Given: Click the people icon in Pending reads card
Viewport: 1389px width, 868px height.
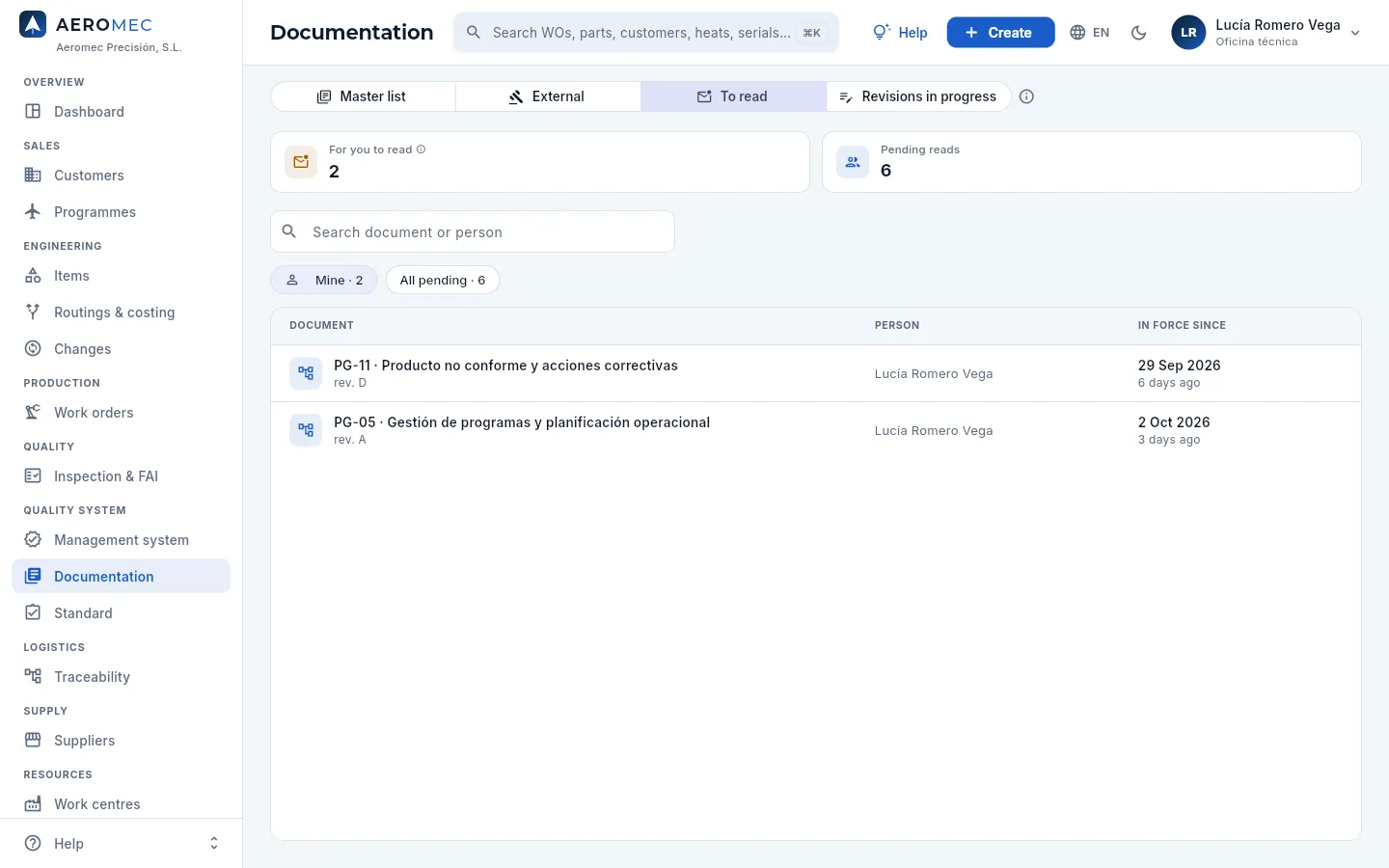Looking at the screenshot, I should tap(853, 162).
